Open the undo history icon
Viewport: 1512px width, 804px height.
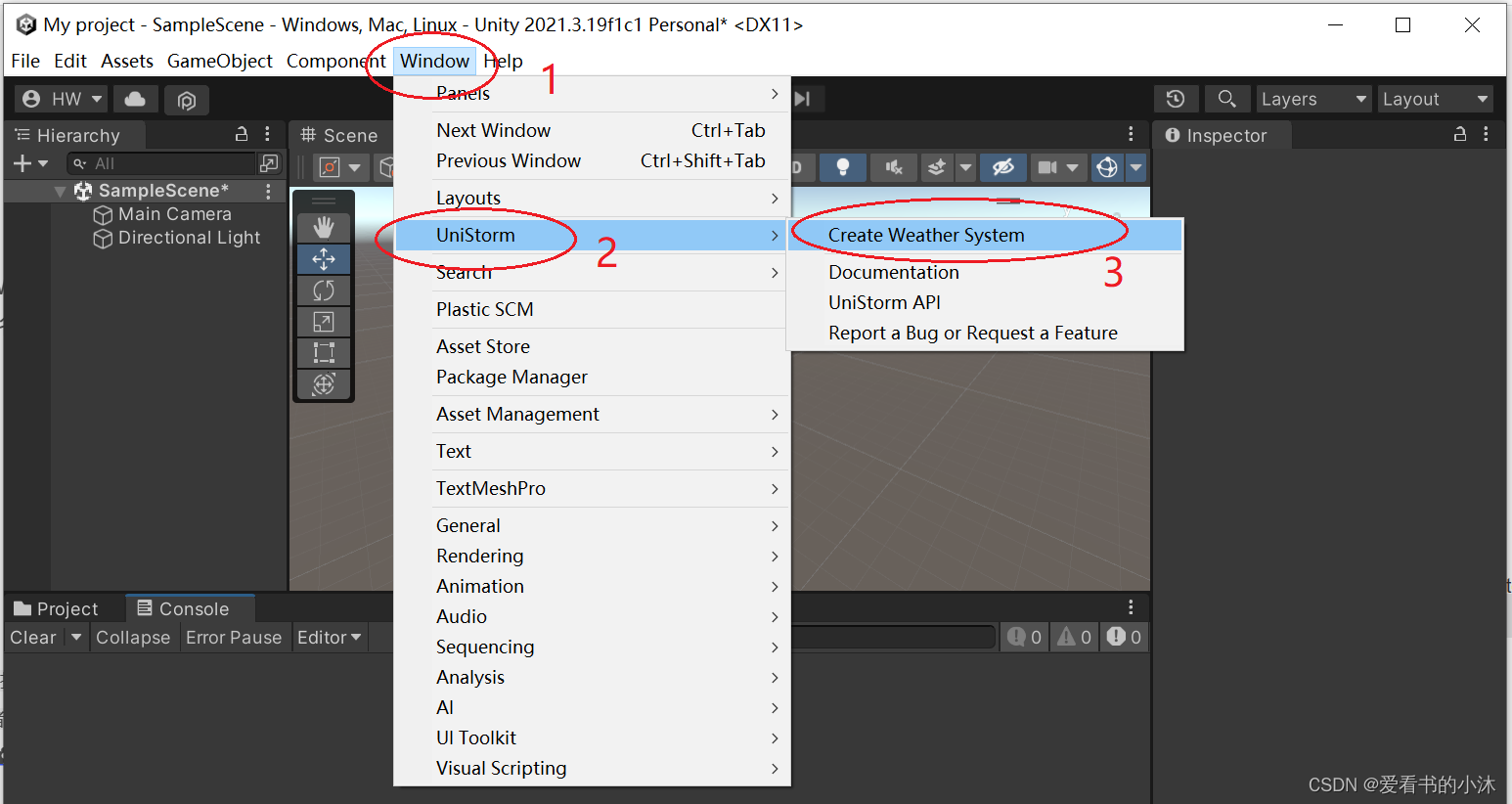tap(1176, 99)
